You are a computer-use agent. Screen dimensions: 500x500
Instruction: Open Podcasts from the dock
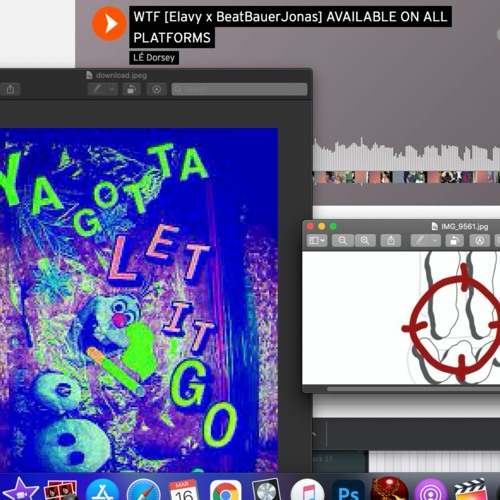click(x=431, y=490)
